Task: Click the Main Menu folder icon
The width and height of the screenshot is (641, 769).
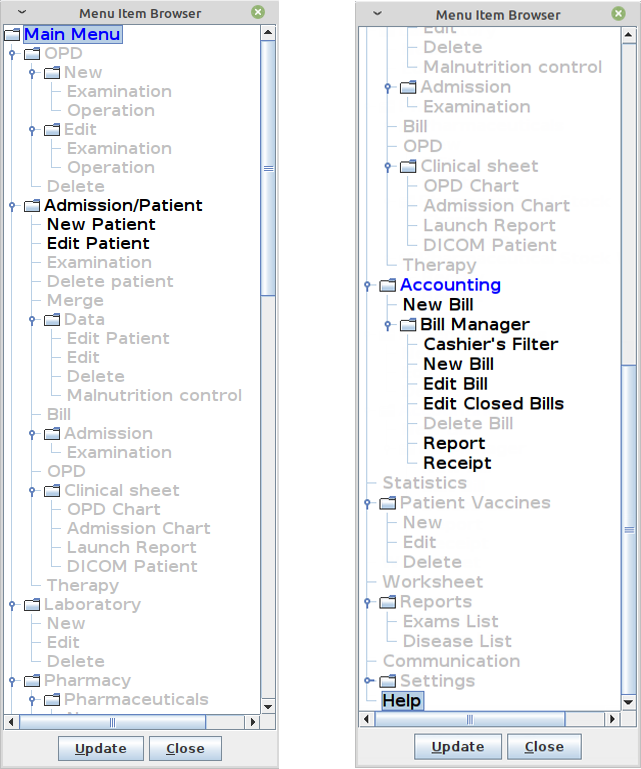Action: pos(12,34)
